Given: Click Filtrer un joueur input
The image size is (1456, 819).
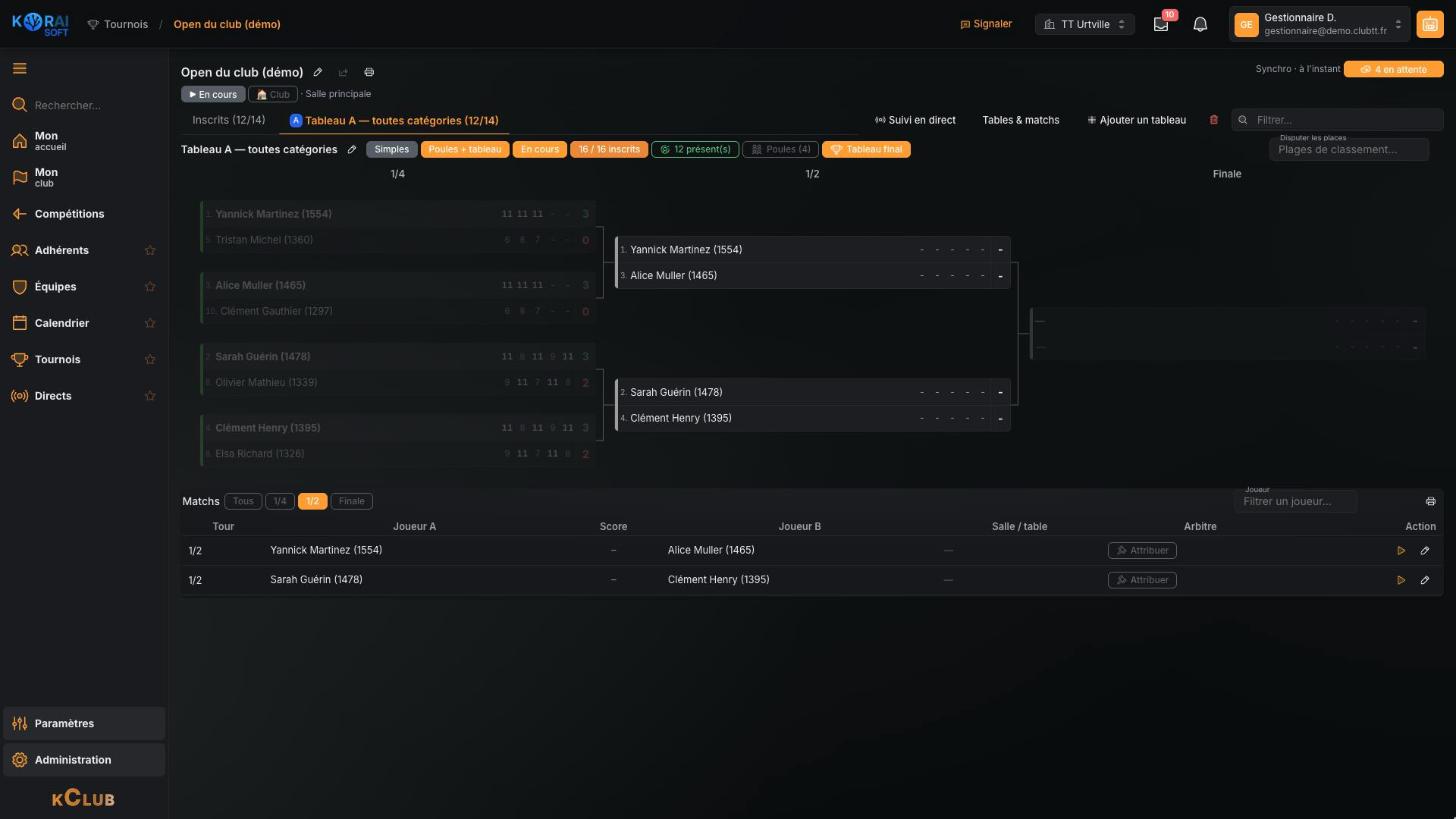Looking at the screenshot, I should (x=1295, y=502).
